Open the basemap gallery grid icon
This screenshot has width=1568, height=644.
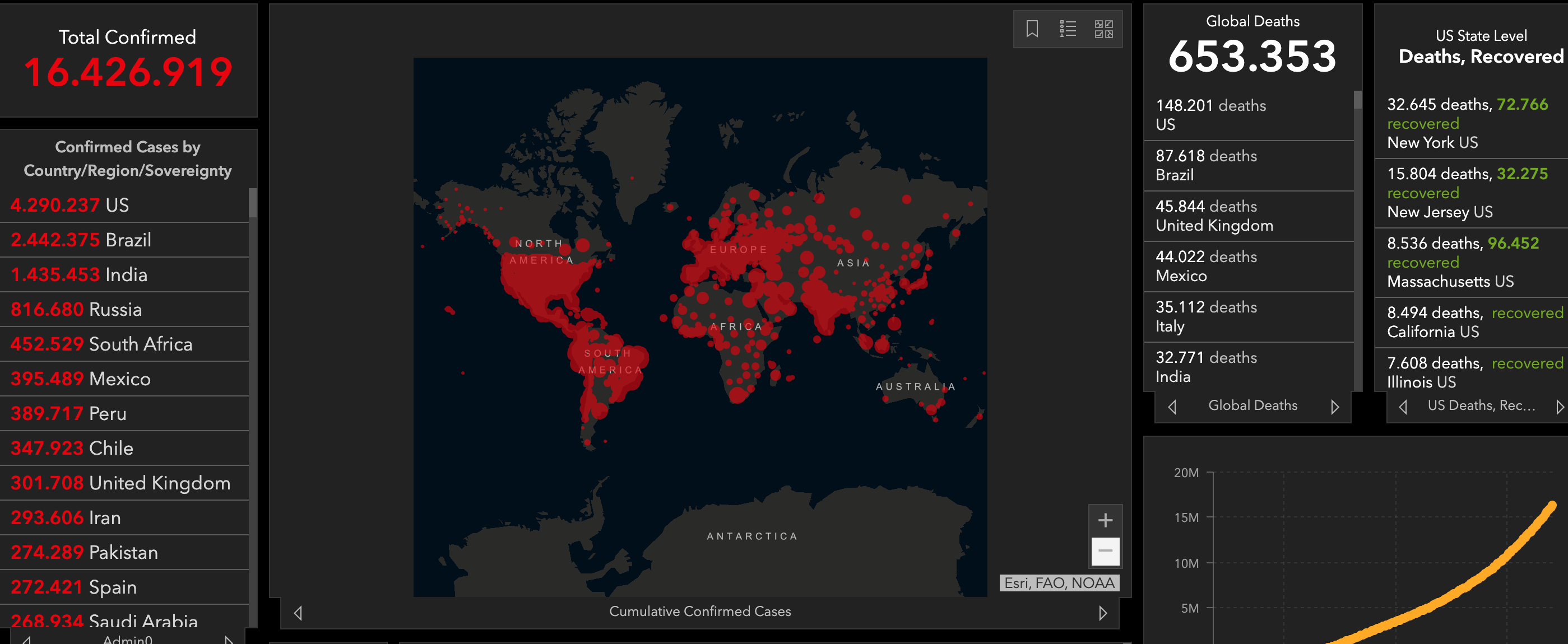click(1103, 29)
